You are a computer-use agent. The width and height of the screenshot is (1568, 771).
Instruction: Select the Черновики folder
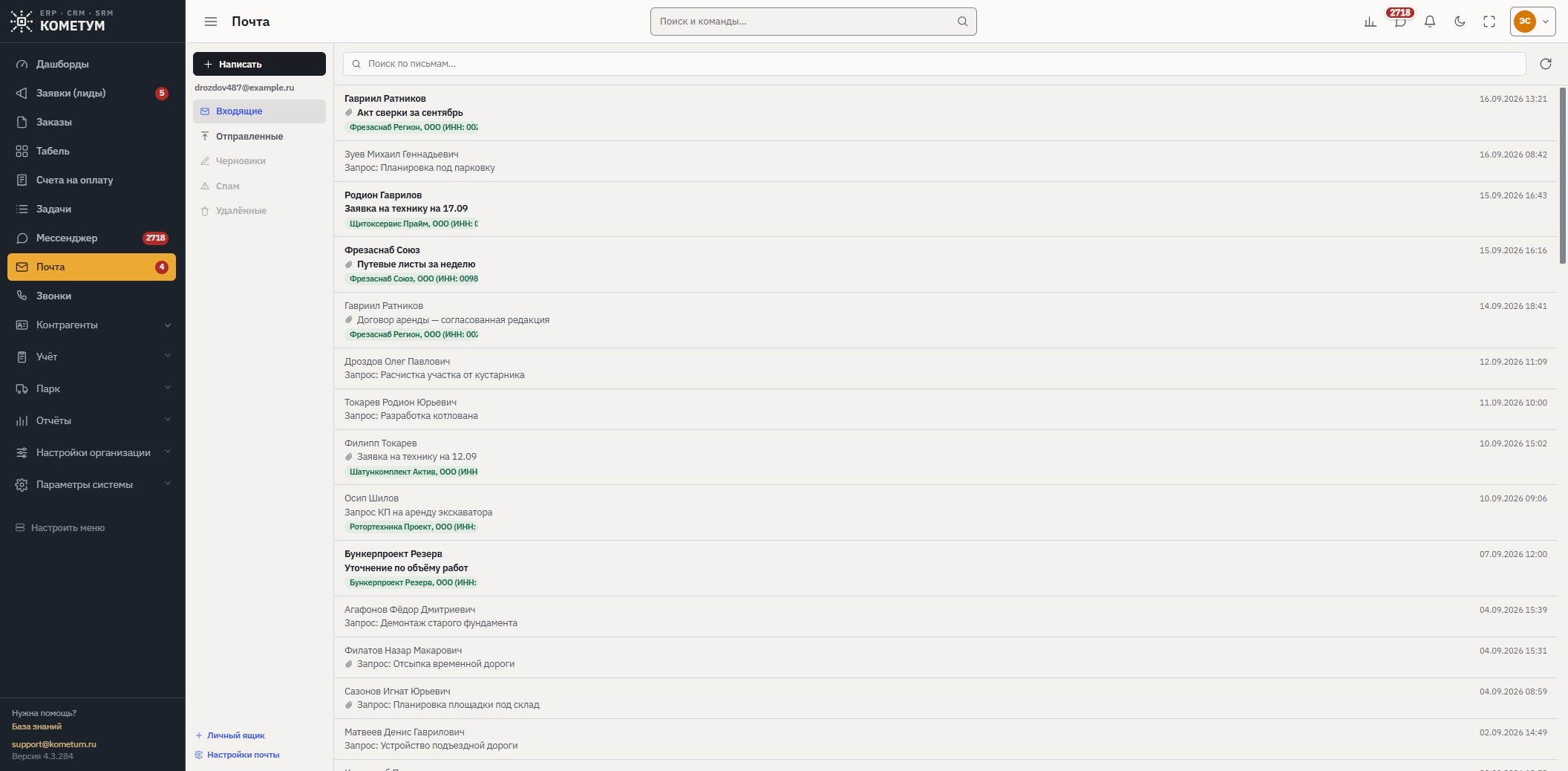259,161
